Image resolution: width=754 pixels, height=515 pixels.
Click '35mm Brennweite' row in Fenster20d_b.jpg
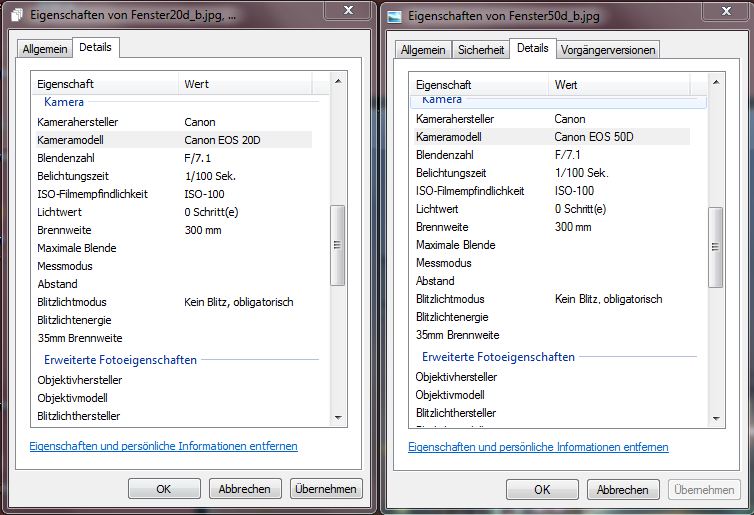tap(174, 338)
